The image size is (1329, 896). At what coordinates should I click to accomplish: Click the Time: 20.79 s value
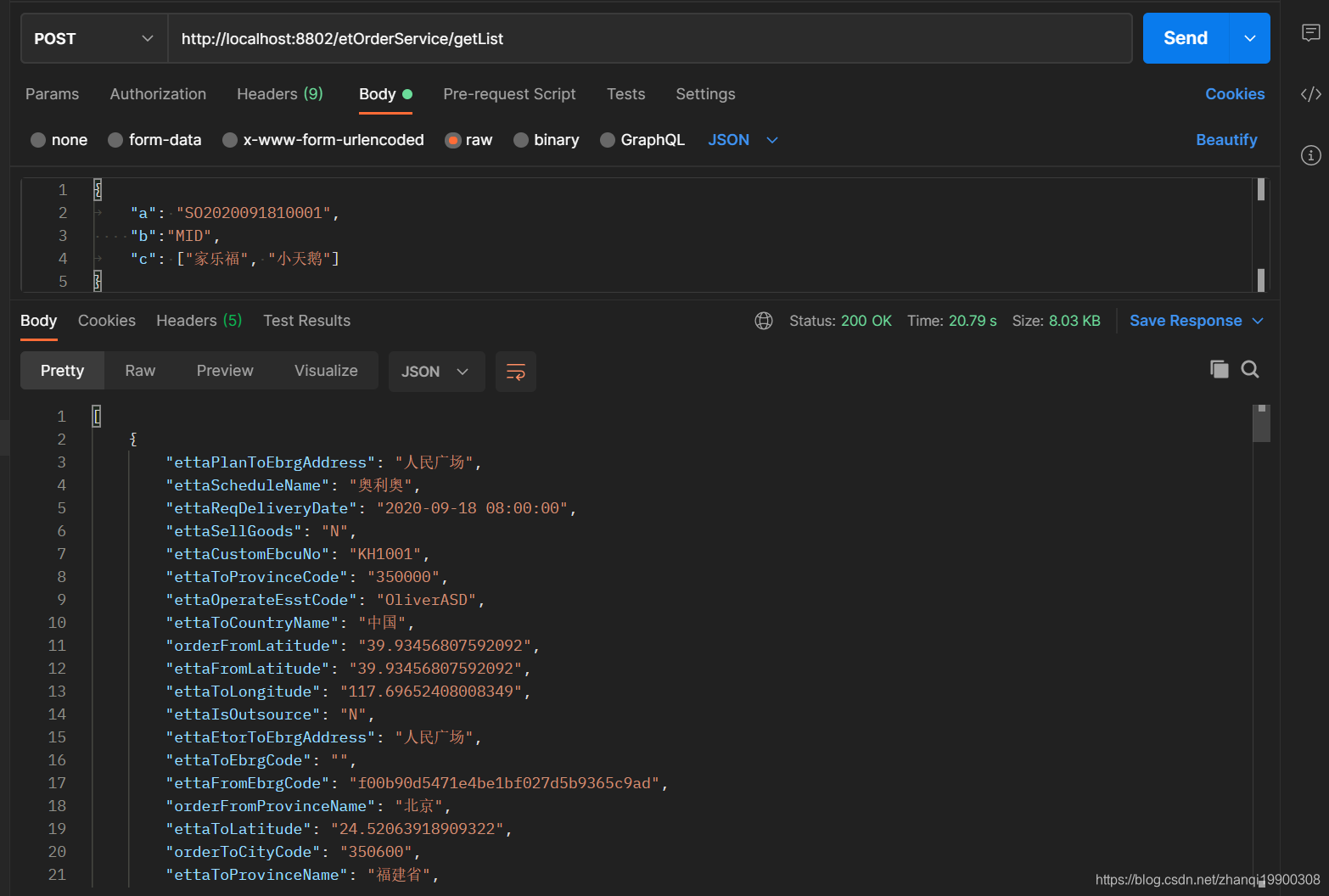tap(952, 321)
